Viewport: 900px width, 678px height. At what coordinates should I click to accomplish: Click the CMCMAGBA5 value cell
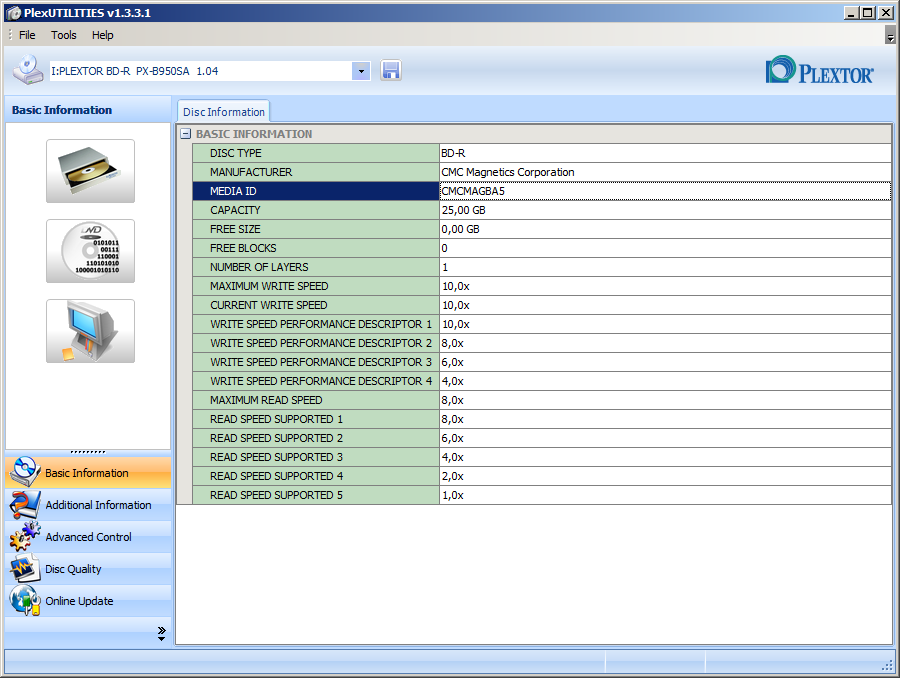click(x=665, y=191)
